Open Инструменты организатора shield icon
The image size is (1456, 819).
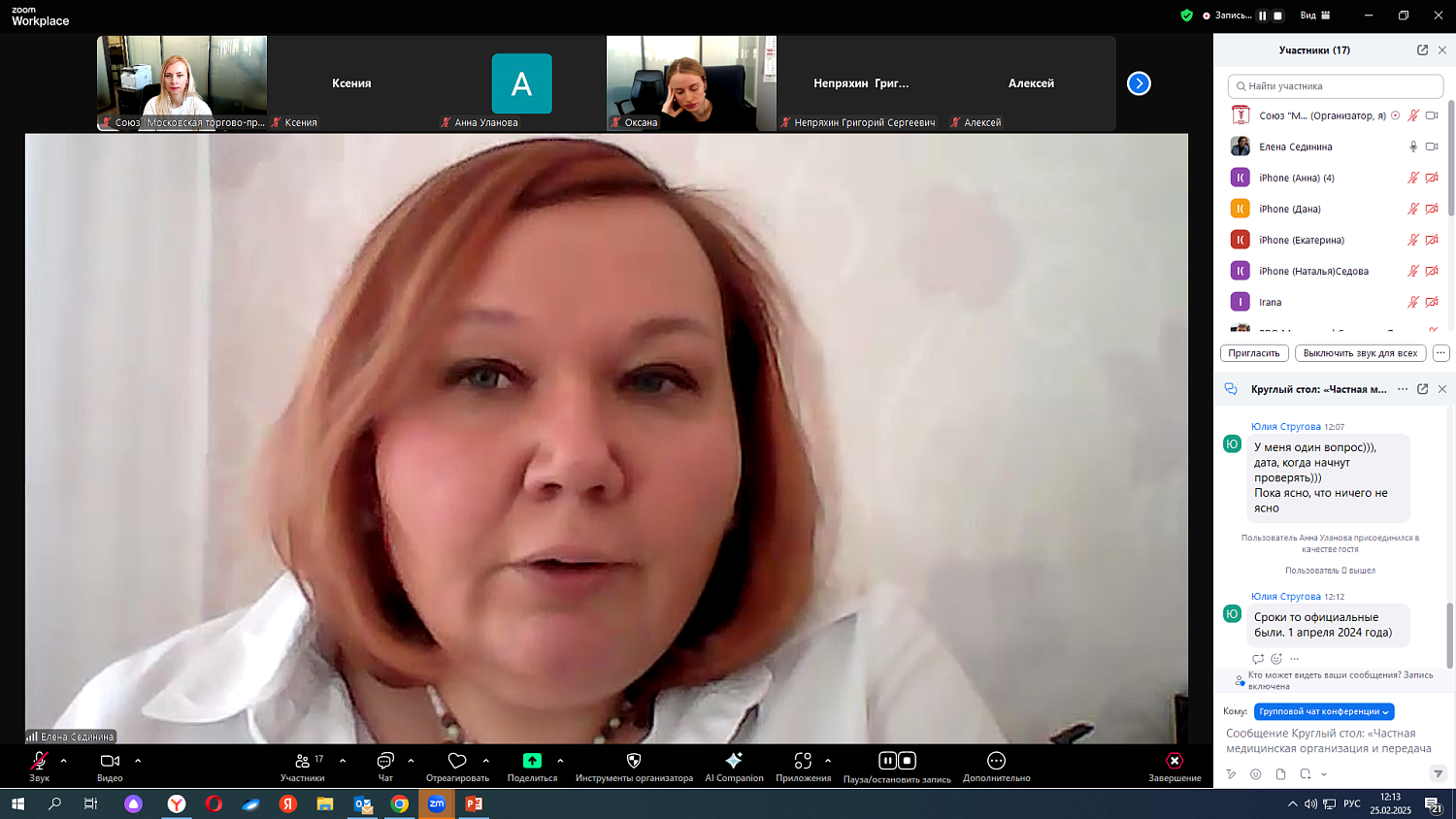click(634, 762)
